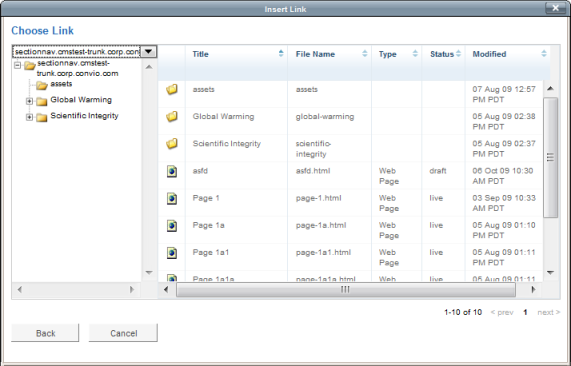
Task: Go to the next page link
Action: click(548, 312)
